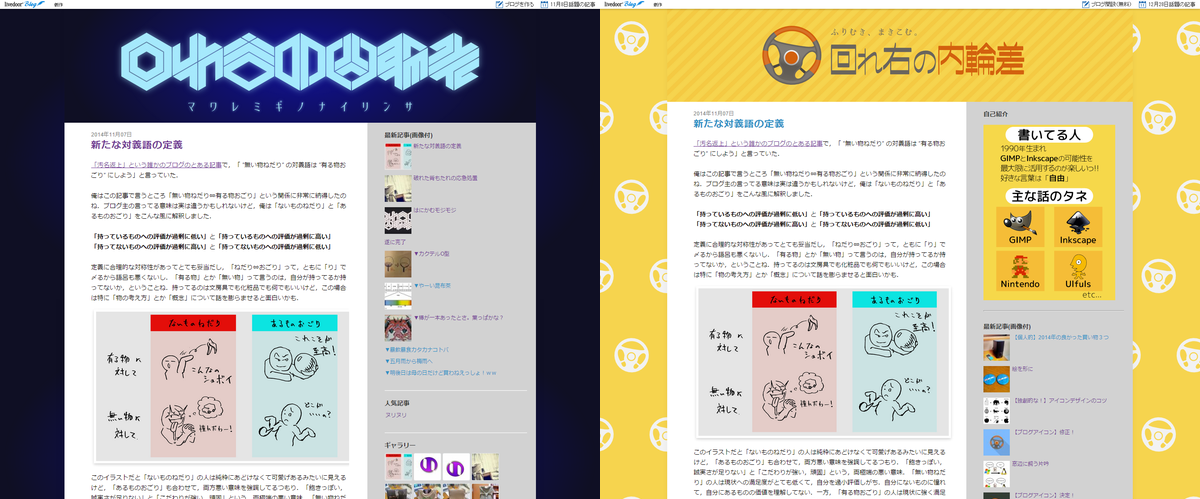Open the hand-drawn illustration in yellow blog post

point(822,364)
